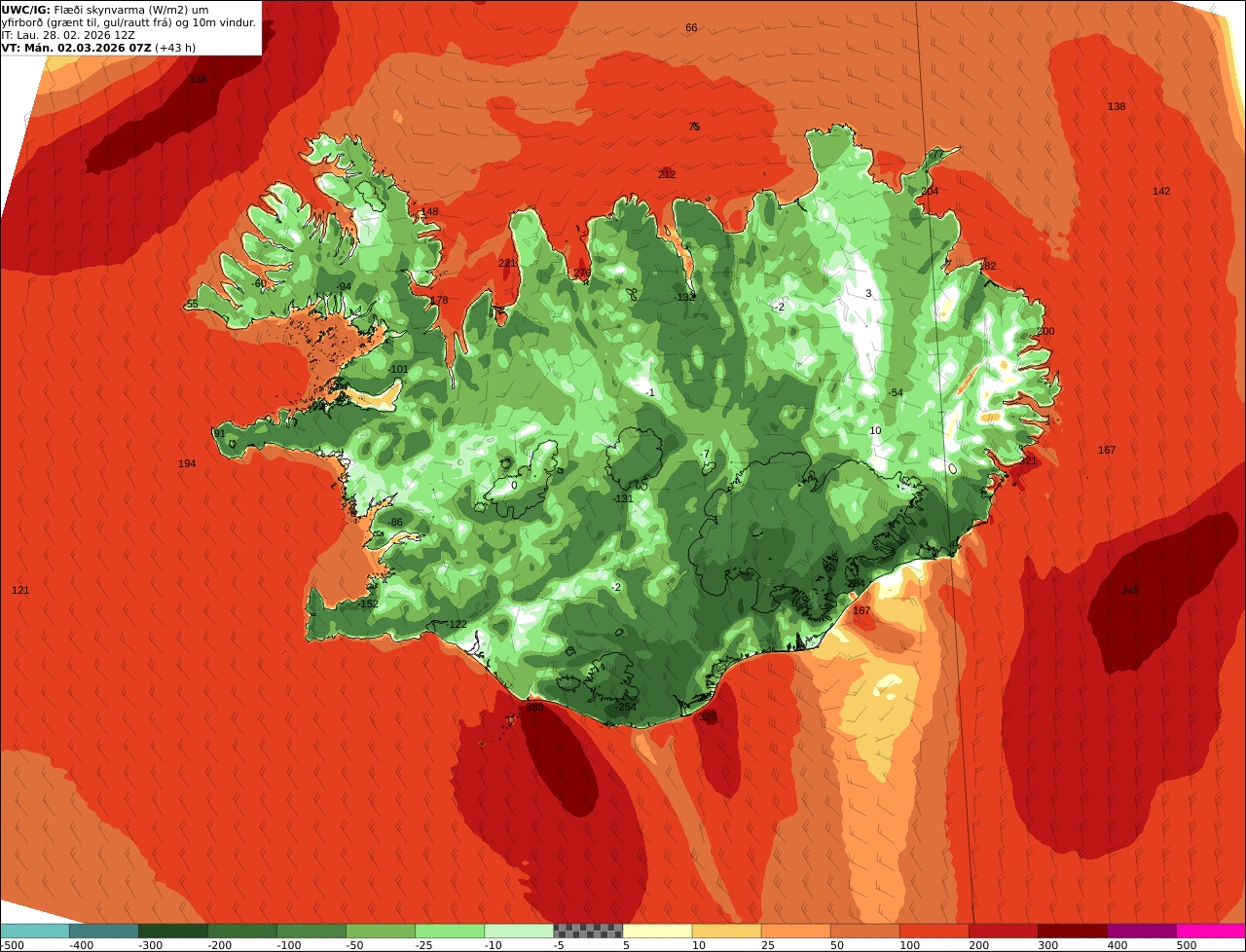
Task: Click the map value '-7' in central highlands
Action: pyautogui.click(x=705, y=455)
